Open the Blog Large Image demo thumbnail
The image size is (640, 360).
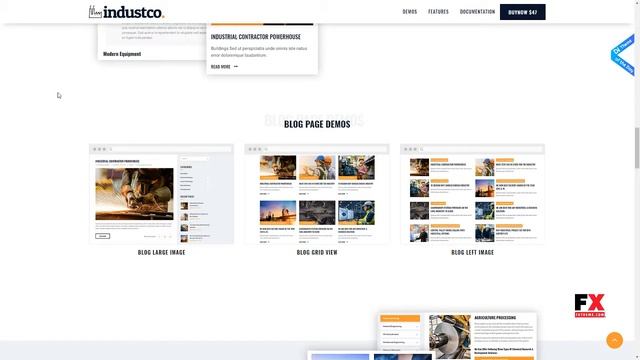[x=162, y=194]
